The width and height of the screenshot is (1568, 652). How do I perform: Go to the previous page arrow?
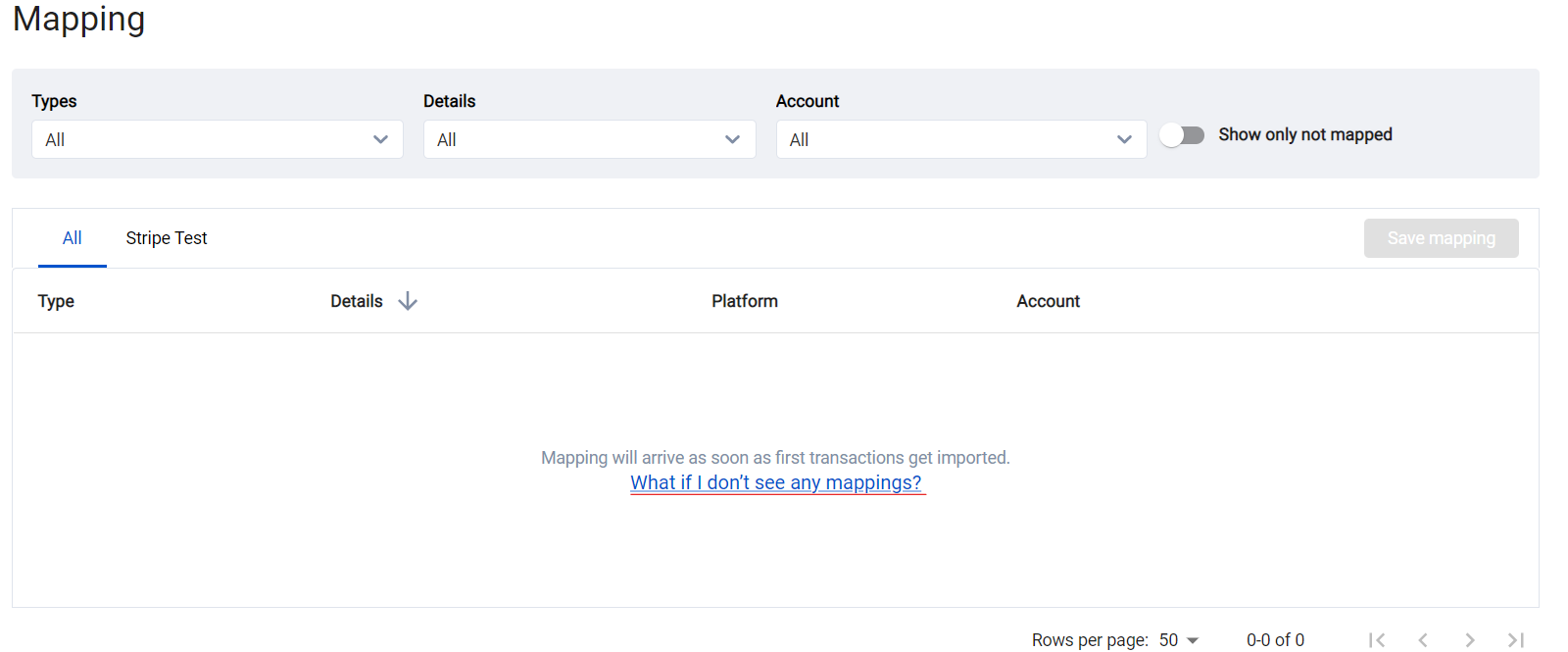[x=1423, y=640]
